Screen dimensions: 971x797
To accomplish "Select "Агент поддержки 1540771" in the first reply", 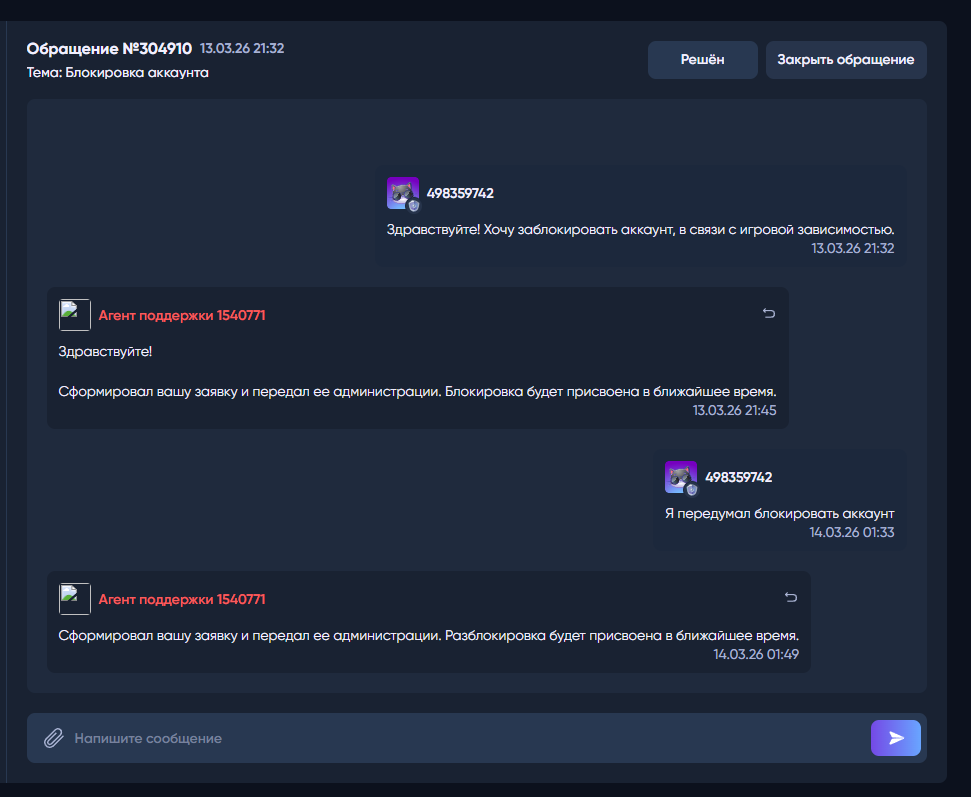I will coord(181,315).
